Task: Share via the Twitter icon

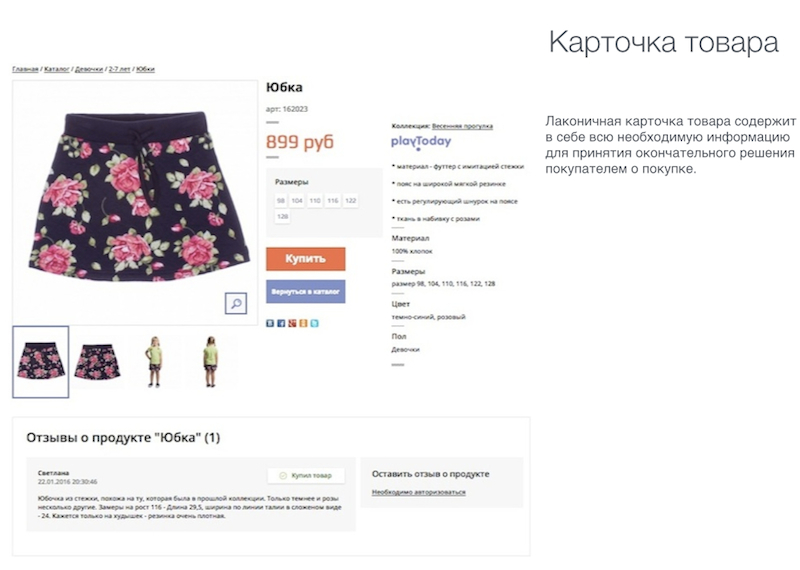Action: (315, 323)
